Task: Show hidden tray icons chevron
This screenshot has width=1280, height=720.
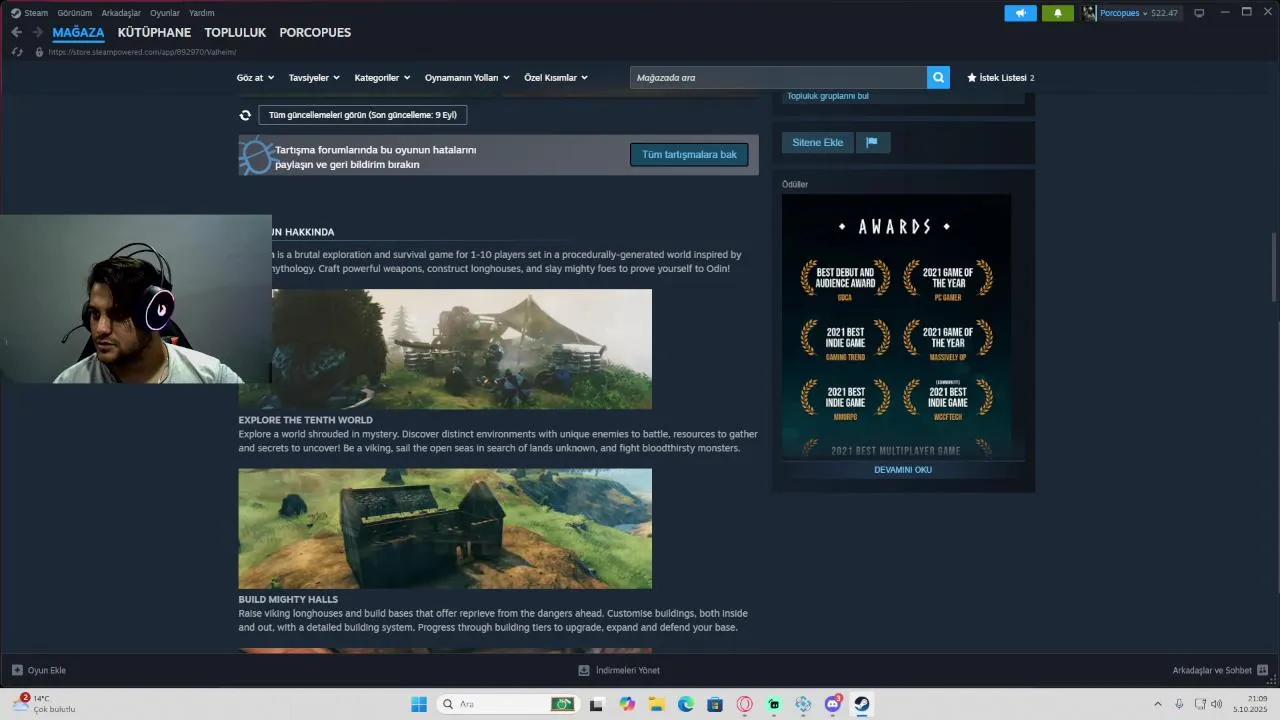Action: point(1157,704)
